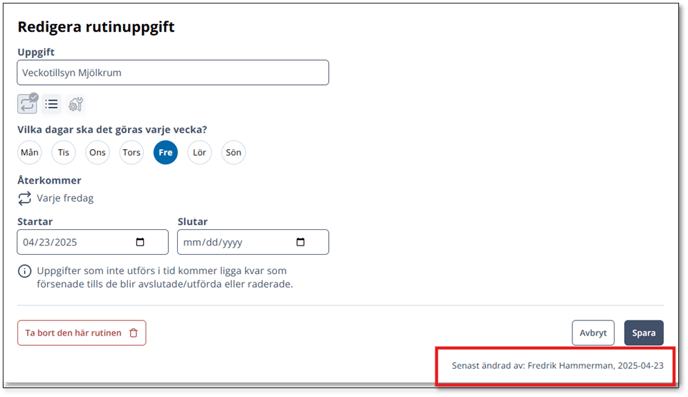Toggle the Sön weekday button
This screenshot has width=688, height=397.
[x=233, y=153]
